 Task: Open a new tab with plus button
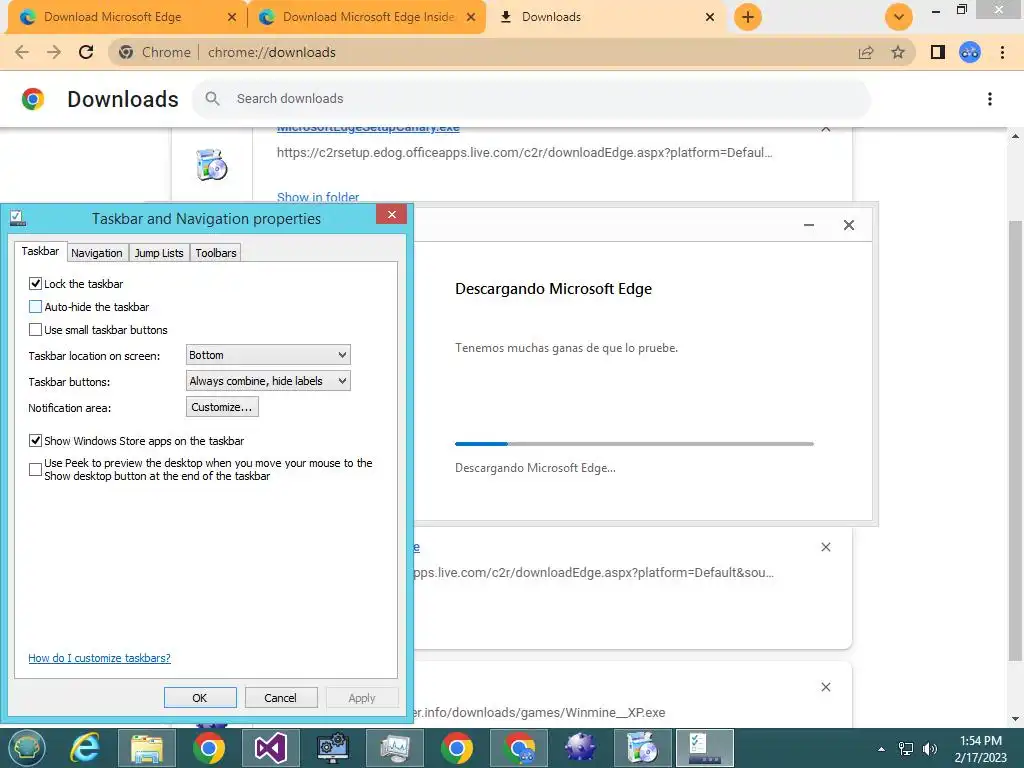tap(748, 17)
